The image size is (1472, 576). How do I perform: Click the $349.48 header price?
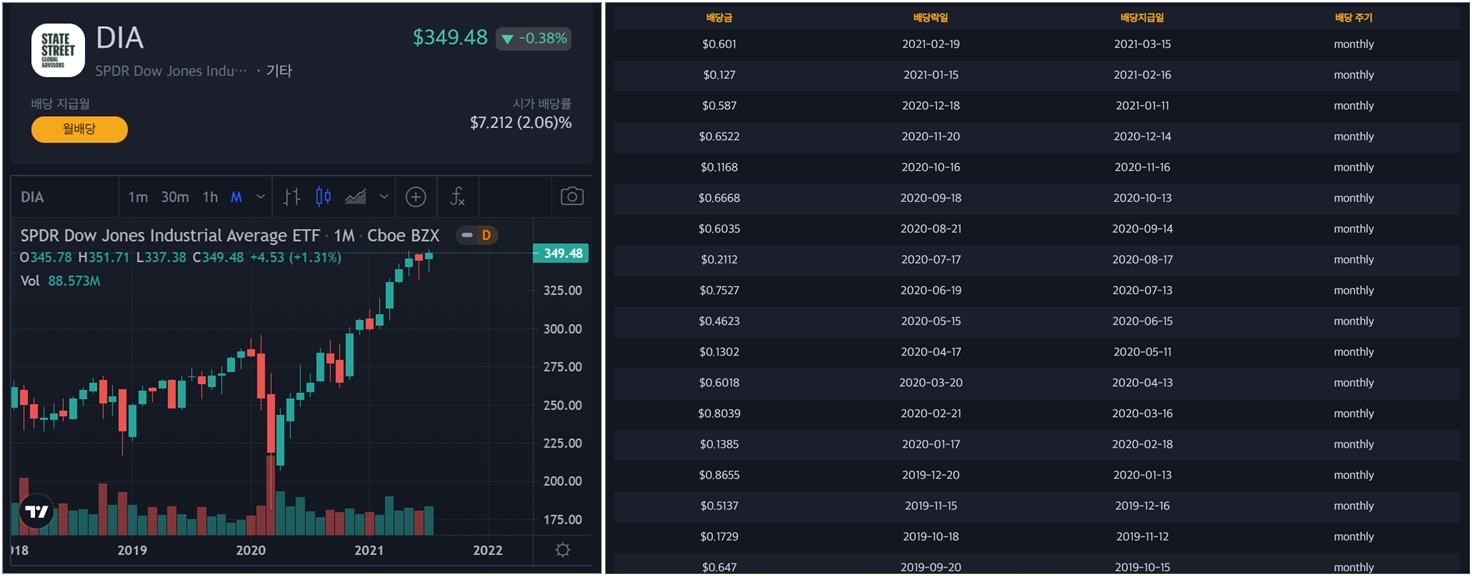(450, 38)
